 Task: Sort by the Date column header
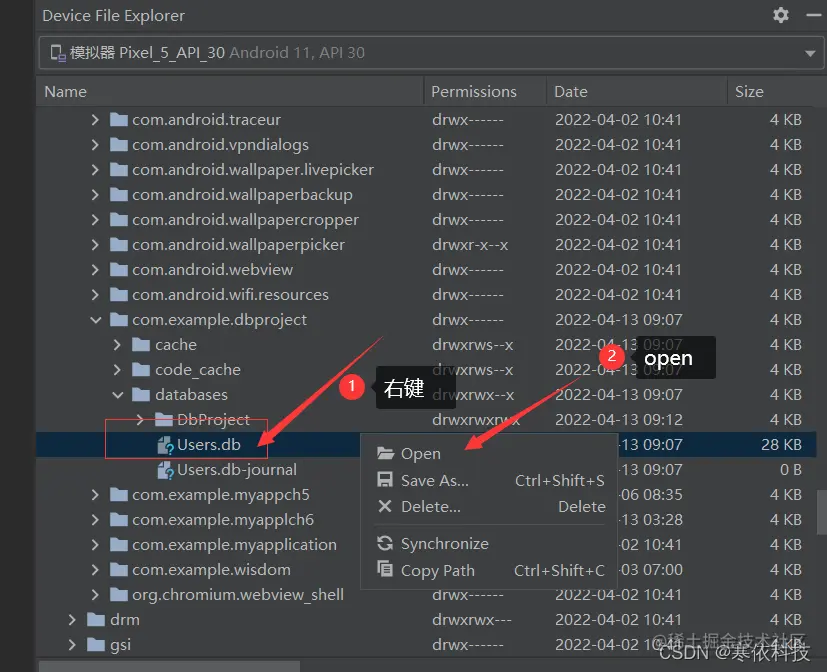(x=571, y=92)
